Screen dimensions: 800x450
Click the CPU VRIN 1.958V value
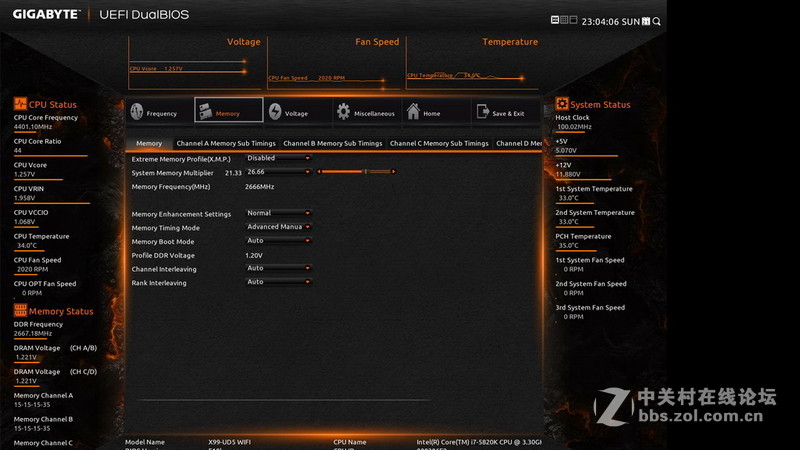click(24, 198)
